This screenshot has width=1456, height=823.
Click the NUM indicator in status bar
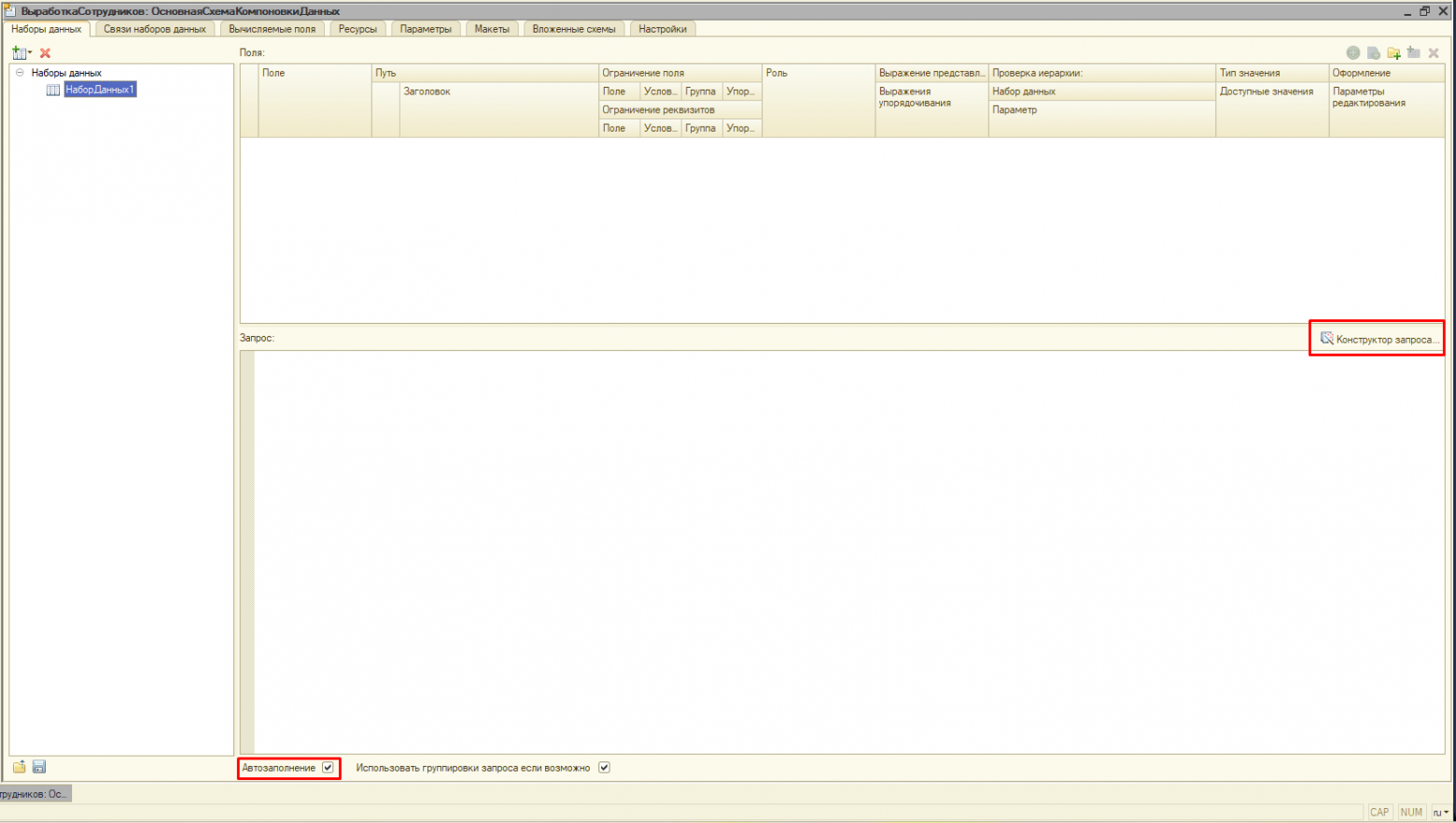coord(1411,813)
